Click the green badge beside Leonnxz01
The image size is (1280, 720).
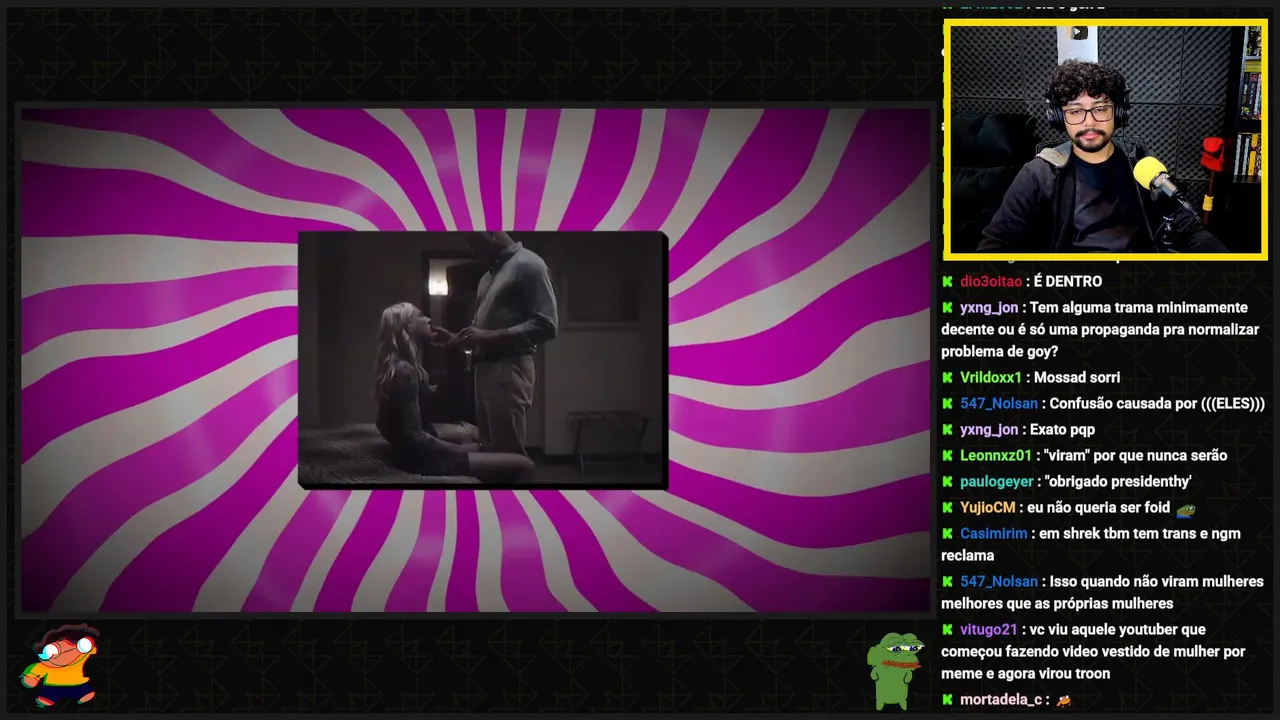pyautogui.click(x=947, y=456)
